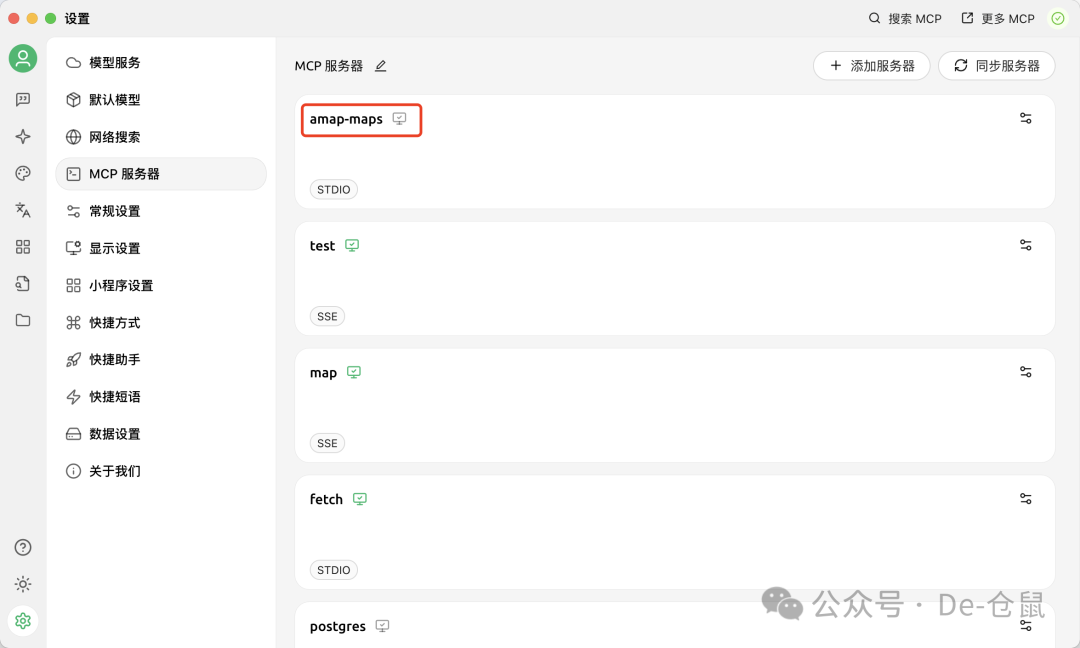Click the 添加服务器 button
Image resolution: width=1080 pixels, height=648 pixels.
(x=872, y=66)
